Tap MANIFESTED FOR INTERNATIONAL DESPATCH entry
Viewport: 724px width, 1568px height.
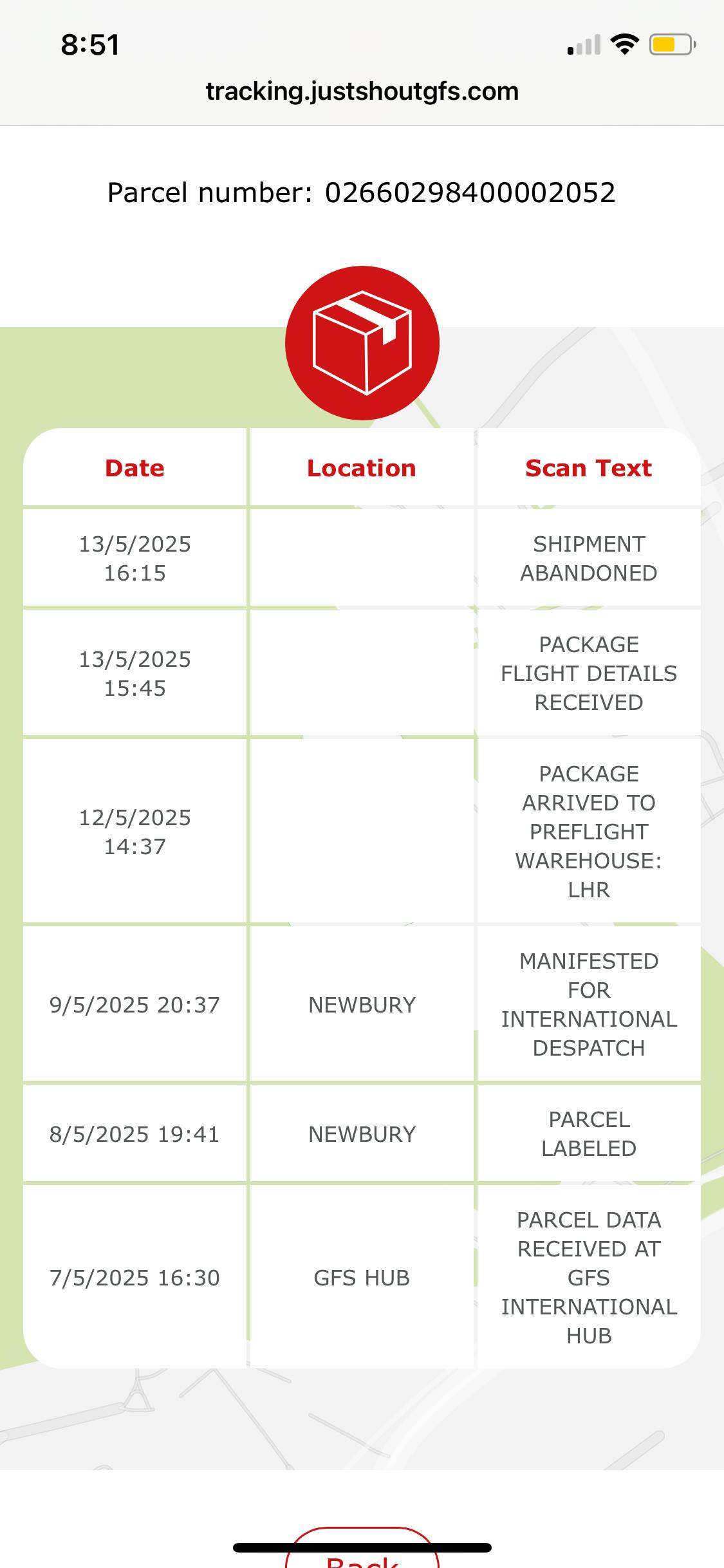(x=588, y=1004)
